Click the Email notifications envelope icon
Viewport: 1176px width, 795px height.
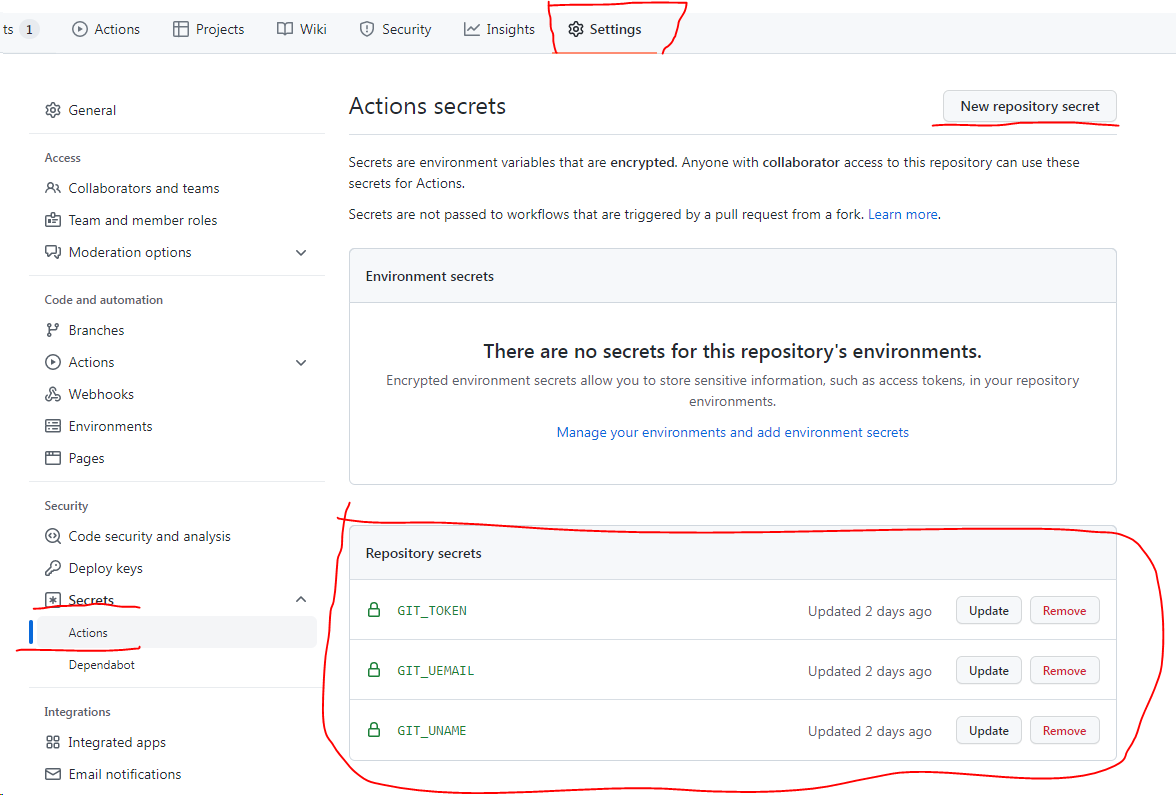[x=52, y=774]
